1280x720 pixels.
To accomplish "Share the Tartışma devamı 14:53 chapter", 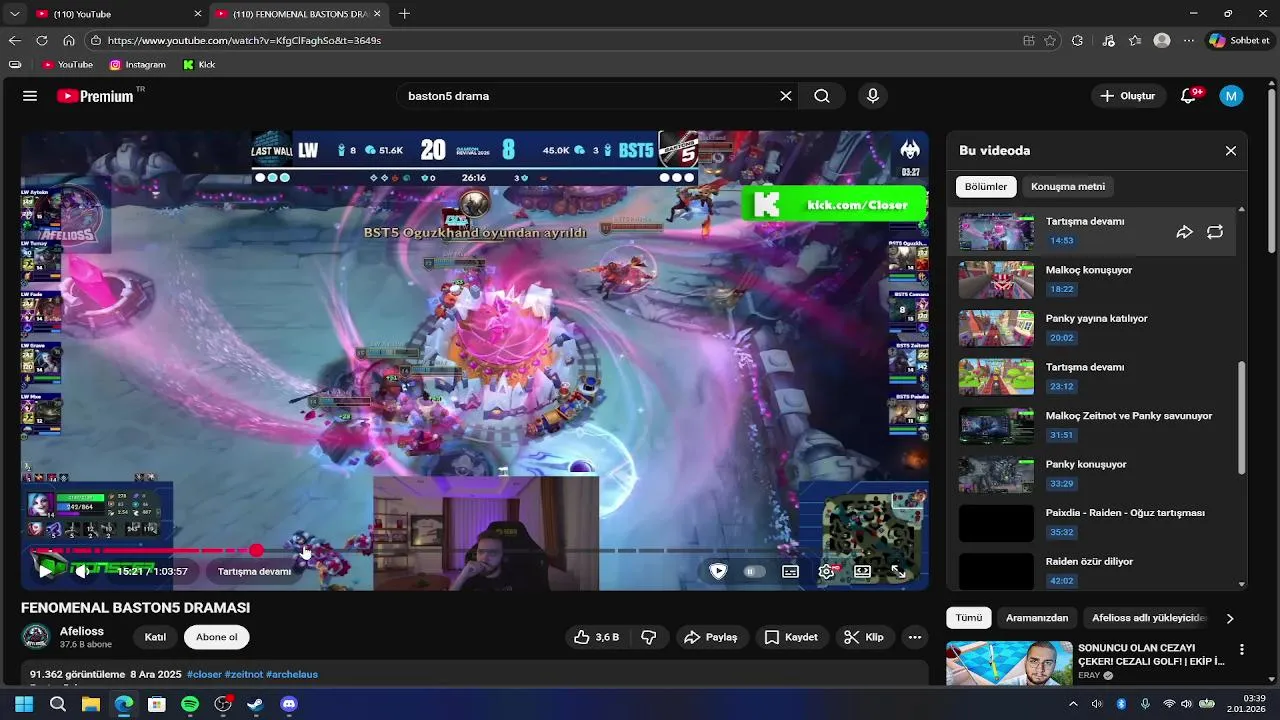I will click(x=1184, y=232).
